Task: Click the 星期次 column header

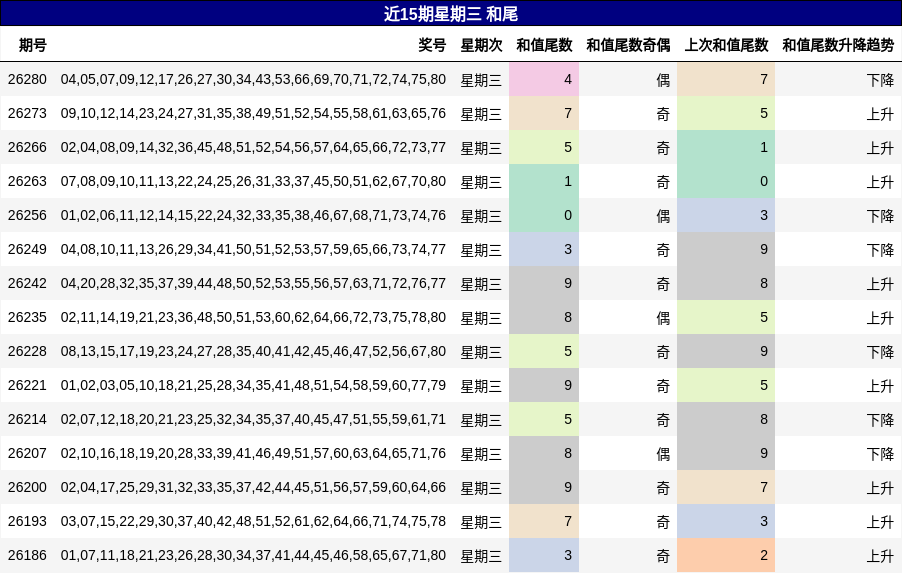Action: pyautogui.click(x=481, y=45)
